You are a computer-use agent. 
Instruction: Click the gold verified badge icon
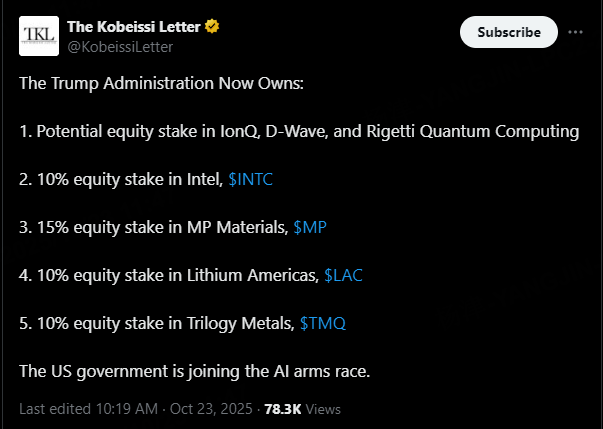212,26
